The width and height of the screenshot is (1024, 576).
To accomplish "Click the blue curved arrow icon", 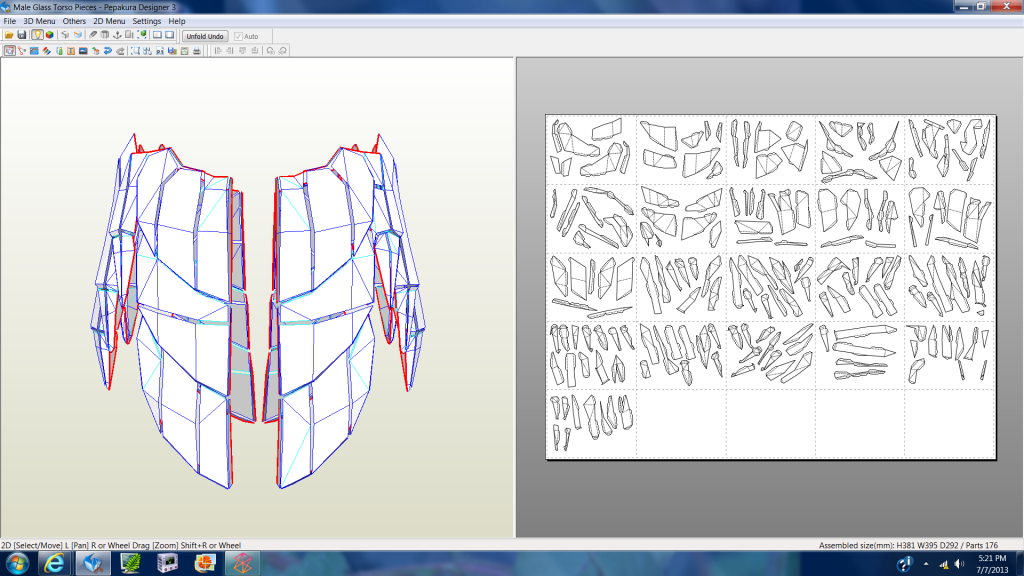I will (108, 50).
